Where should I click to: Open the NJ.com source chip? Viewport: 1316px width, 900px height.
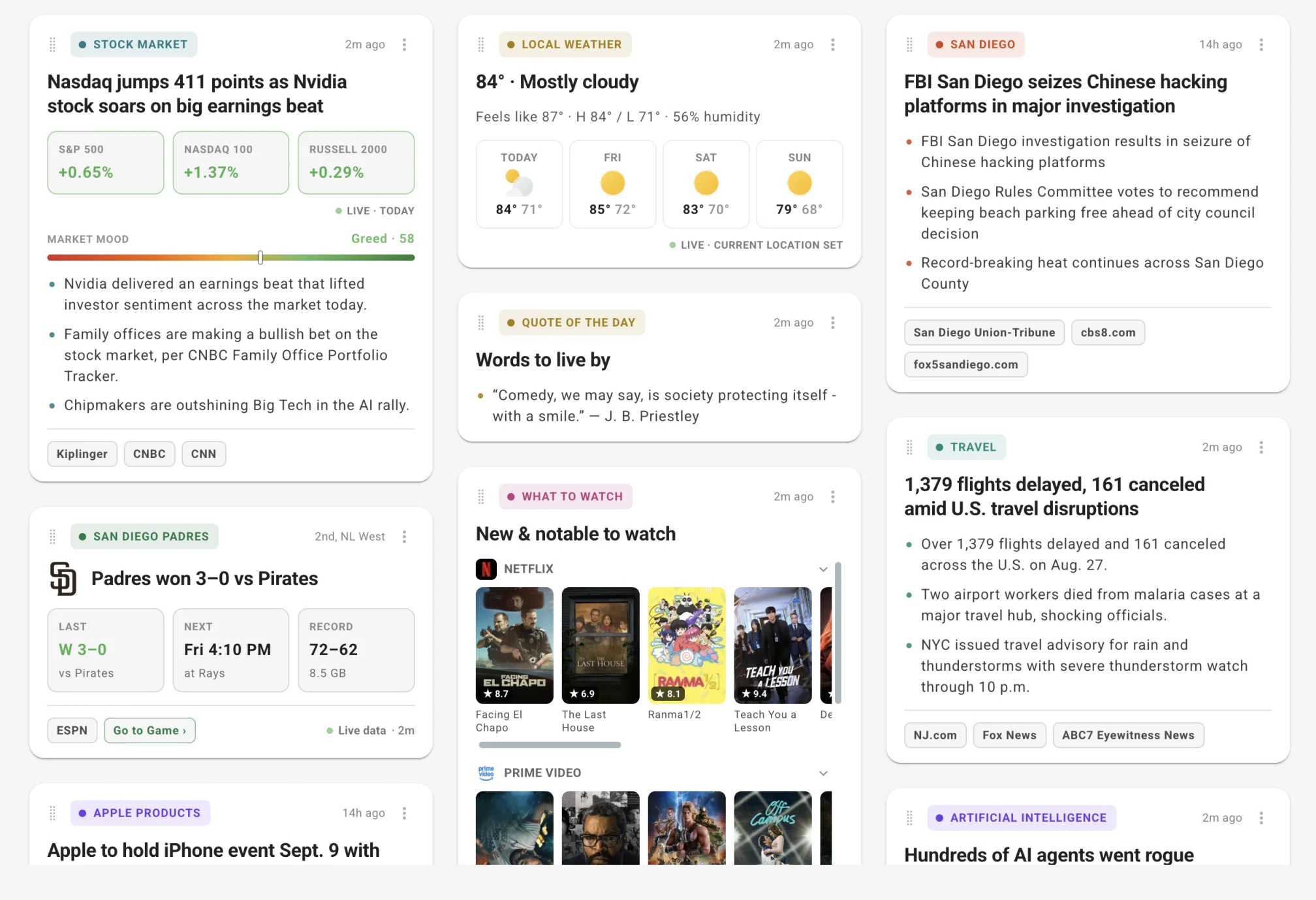click(935, 735)
